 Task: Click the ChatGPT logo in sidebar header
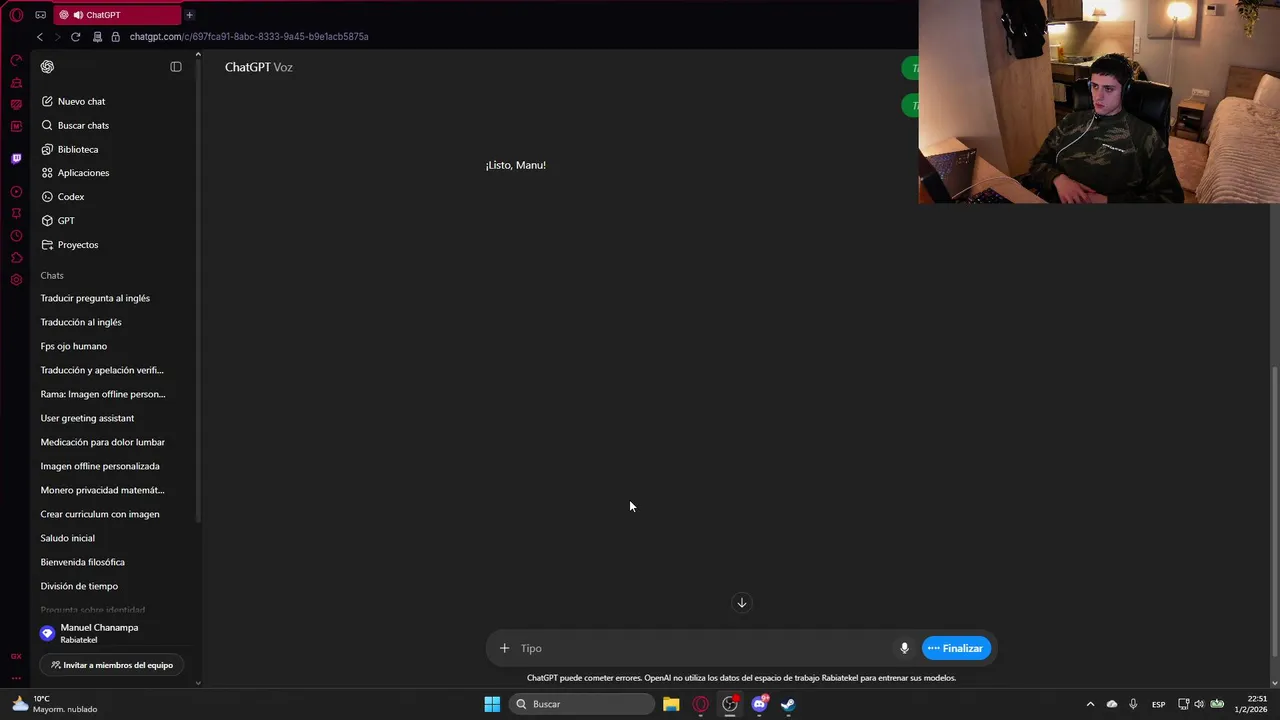click(47, 67)
